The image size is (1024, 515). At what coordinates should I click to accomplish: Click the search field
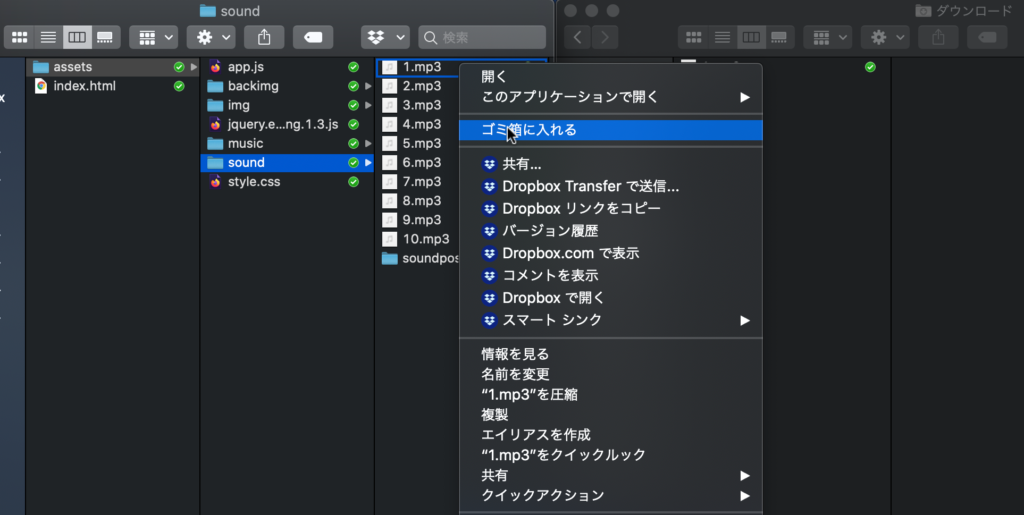click(x=482, y=38)
